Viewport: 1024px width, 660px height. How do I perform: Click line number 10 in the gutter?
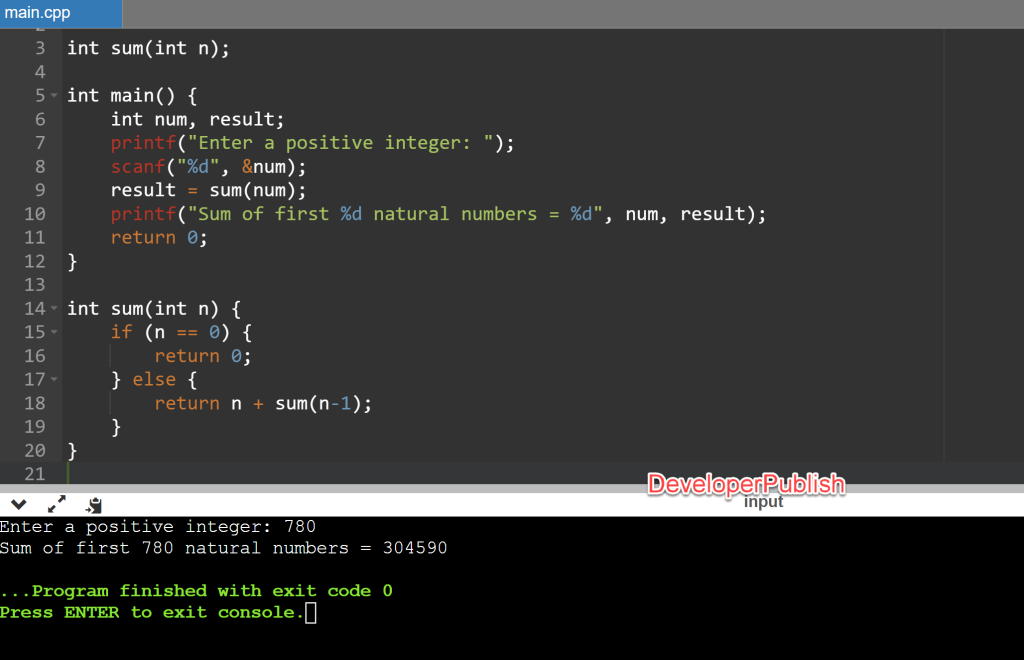click(x=34, y=213)
